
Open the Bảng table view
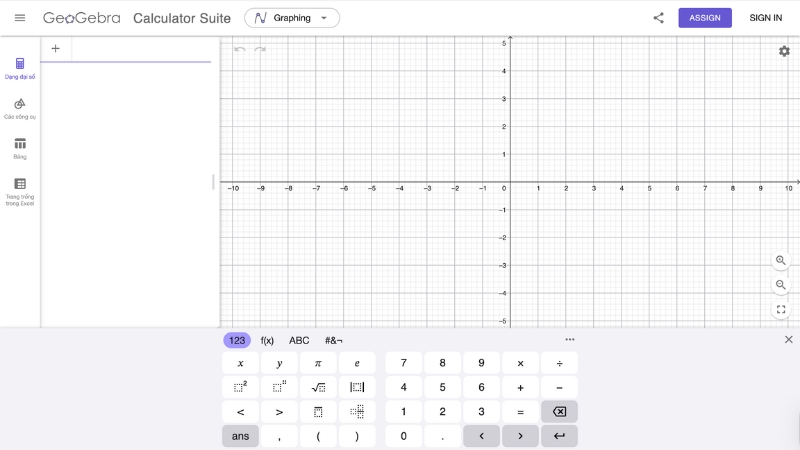click(20, 148)
